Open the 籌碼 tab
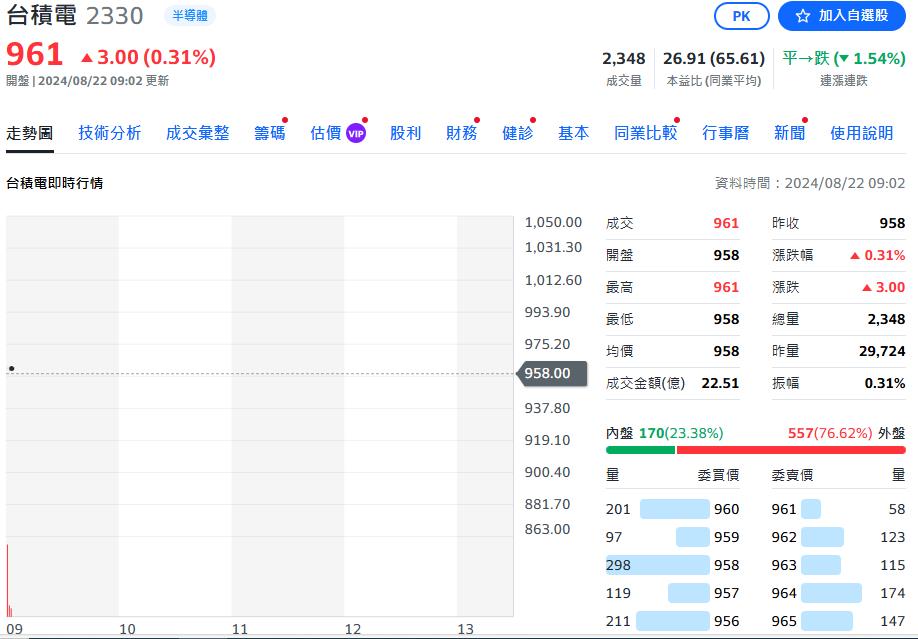The image size is (918, 639). tap(269, 134)
